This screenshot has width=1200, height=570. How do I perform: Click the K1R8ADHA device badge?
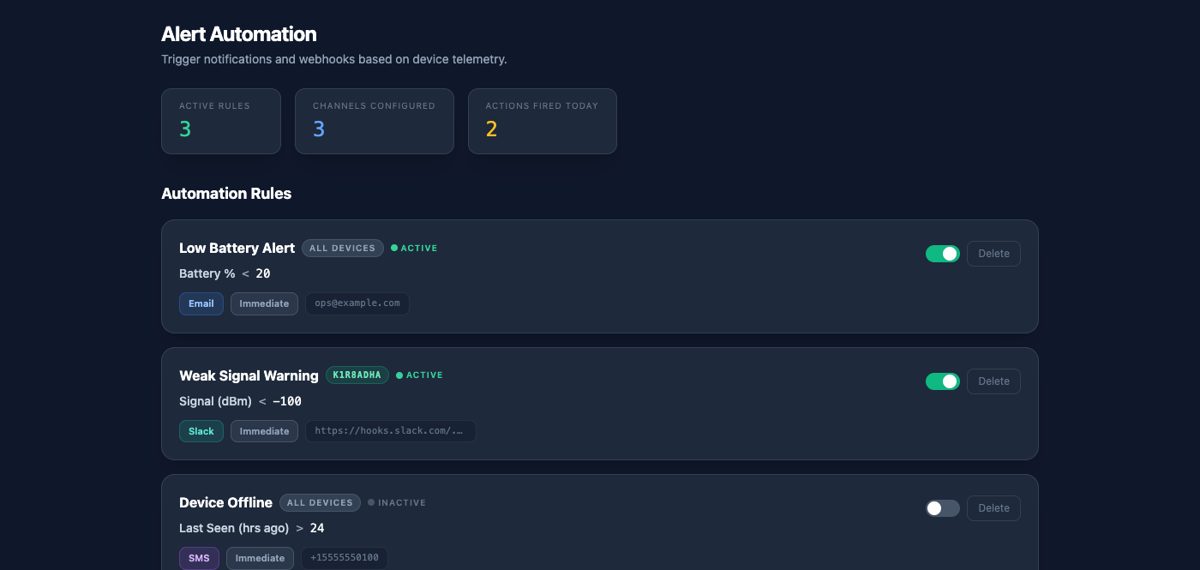pyautogui.click(x=357, y=375)
